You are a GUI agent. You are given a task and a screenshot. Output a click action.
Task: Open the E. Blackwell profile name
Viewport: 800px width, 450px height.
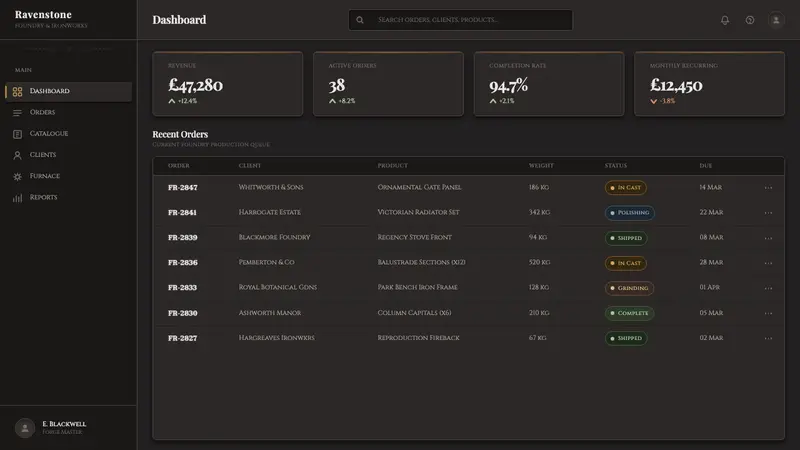pos(64,424)
